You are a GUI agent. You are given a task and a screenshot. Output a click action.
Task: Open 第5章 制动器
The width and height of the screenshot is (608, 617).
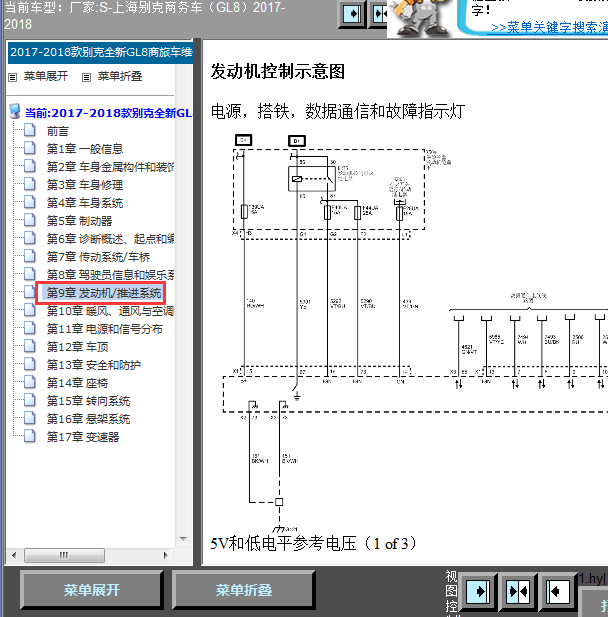coord(79,221)
